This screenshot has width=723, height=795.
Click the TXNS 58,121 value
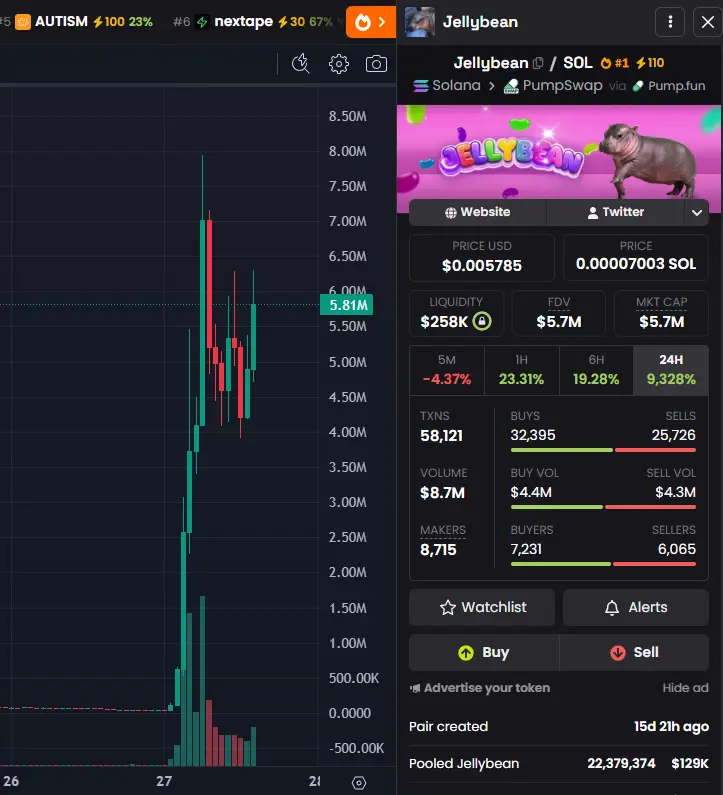pyautogui.click(x=442, y=436)
